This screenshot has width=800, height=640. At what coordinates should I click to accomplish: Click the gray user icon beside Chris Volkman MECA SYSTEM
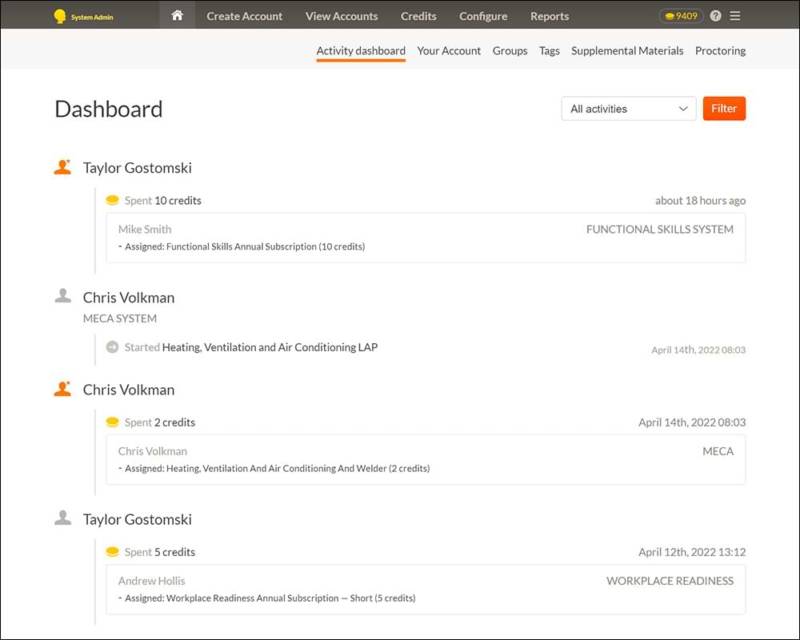coord(63,296)
